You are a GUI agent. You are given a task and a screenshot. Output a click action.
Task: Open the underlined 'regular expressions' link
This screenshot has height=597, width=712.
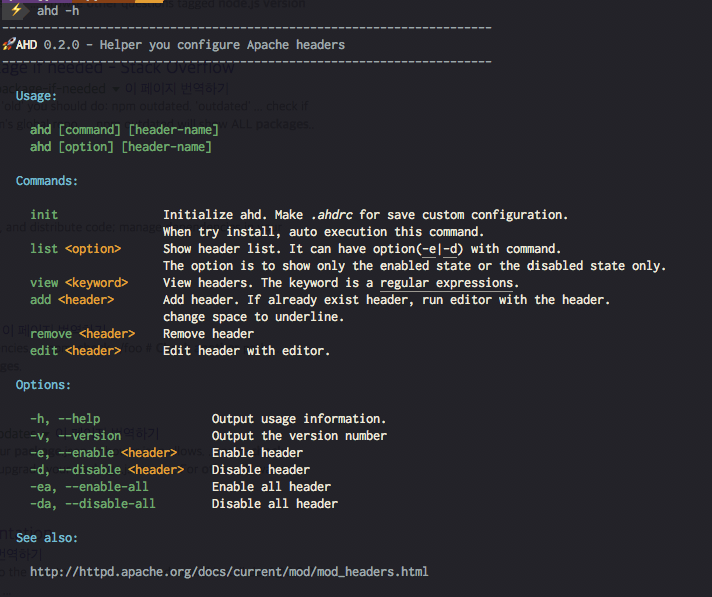446,283
